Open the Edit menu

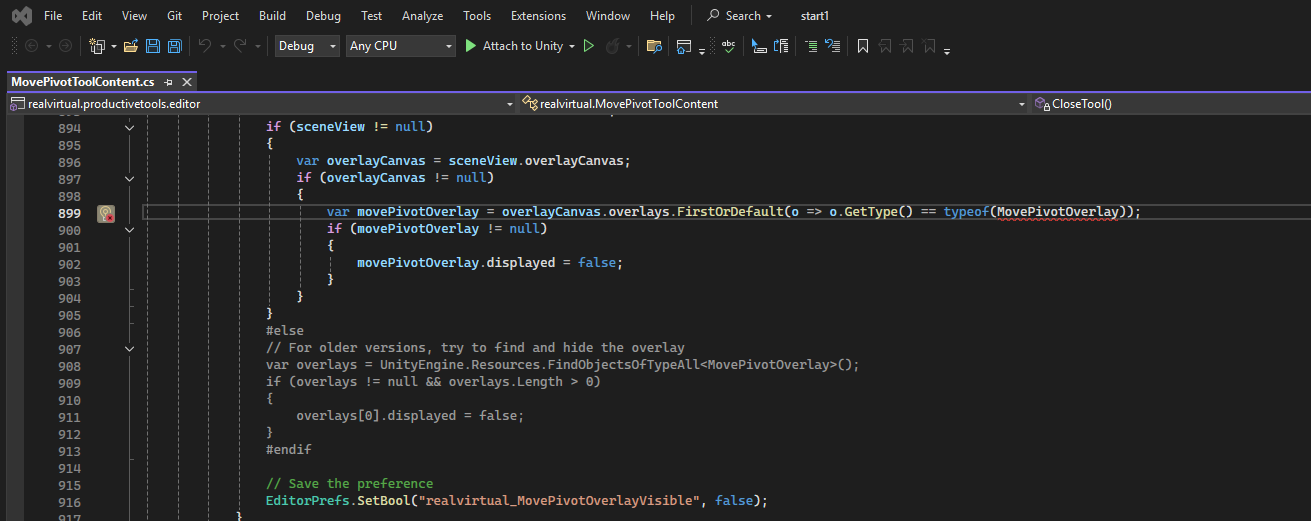click(92, 16)
